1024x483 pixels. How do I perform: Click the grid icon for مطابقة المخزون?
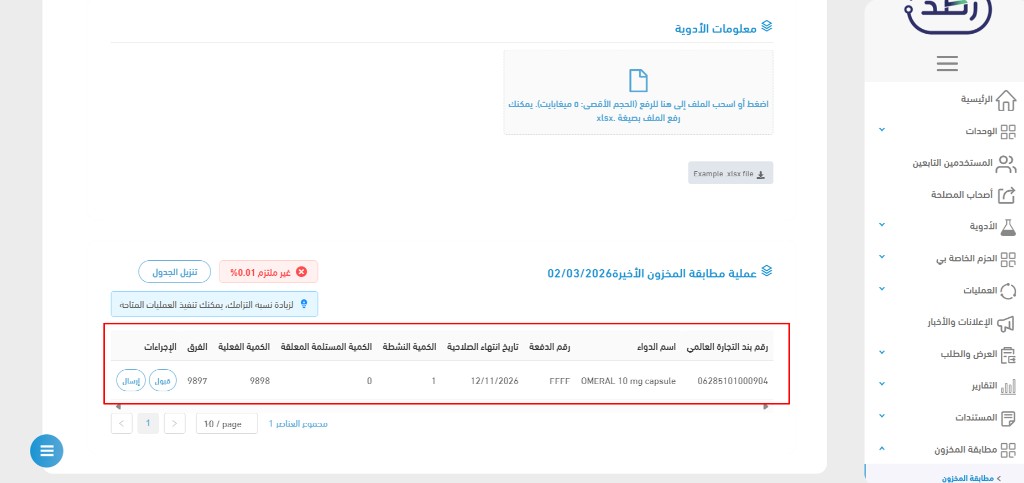click(x=1008, y=450)
